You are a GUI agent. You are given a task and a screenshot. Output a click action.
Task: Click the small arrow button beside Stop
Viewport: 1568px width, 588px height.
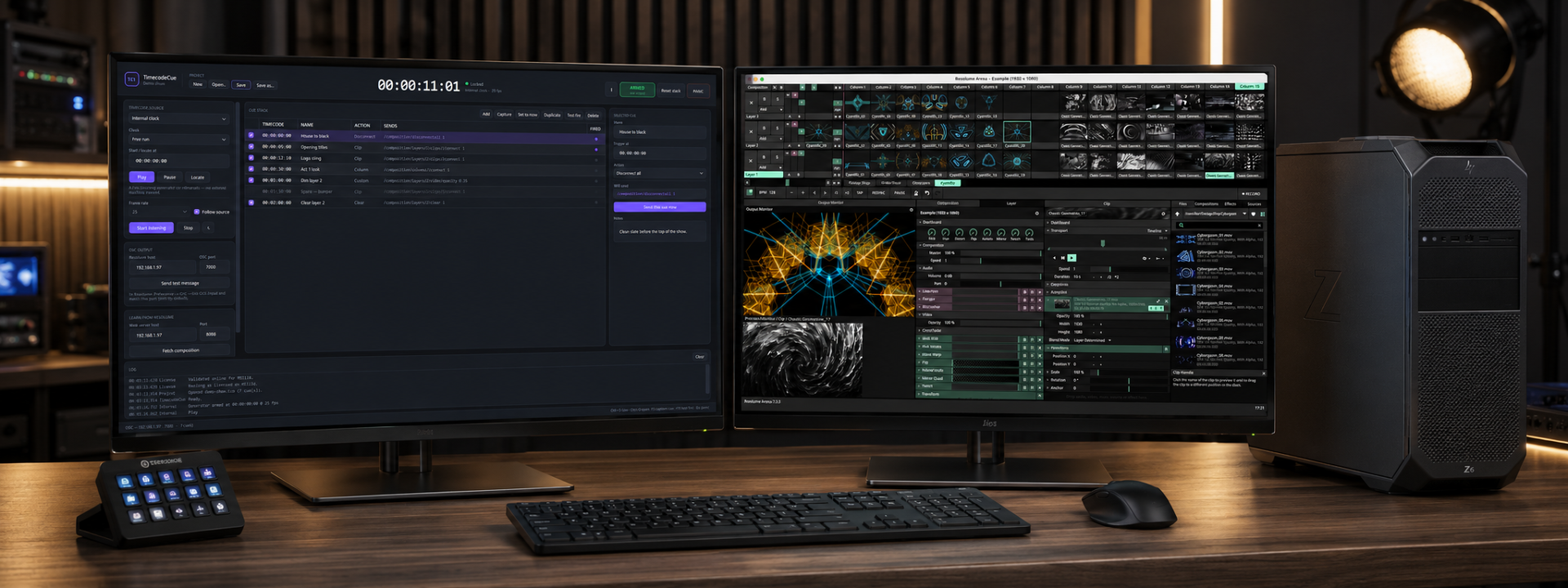(208, 228)
